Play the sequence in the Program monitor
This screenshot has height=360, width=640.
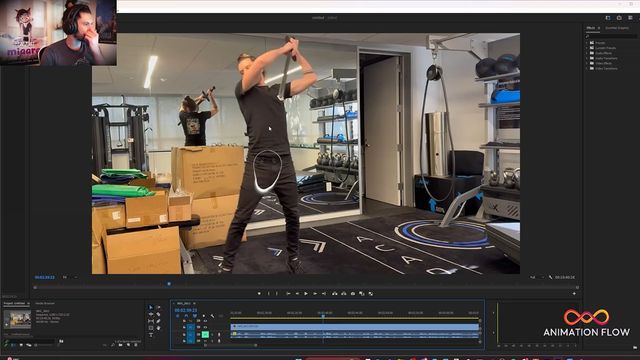306,293
